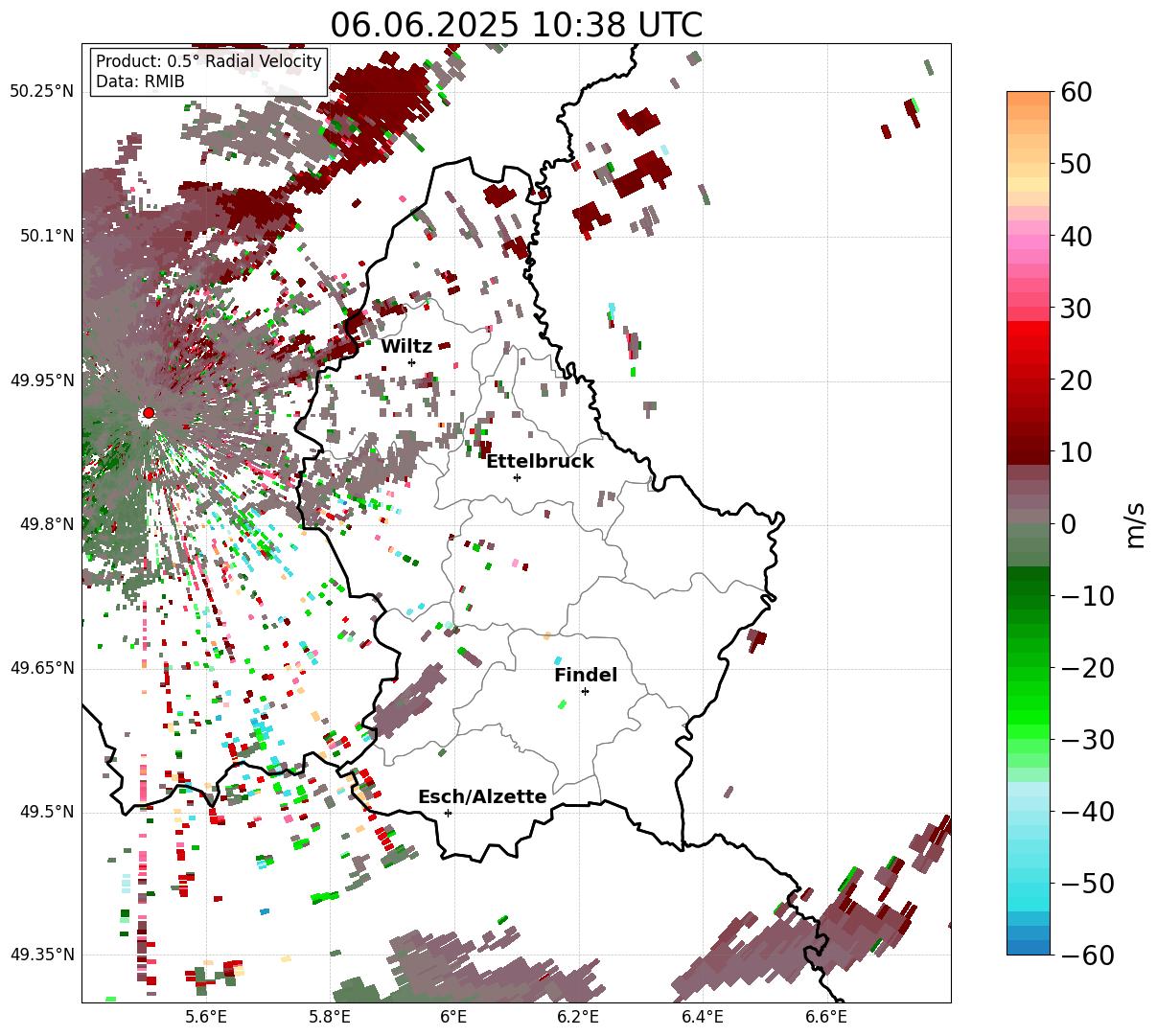Click the colorbar −10 tick label
Viewport: 1157px width, 1036px height.
click(x=1087, y=595)
